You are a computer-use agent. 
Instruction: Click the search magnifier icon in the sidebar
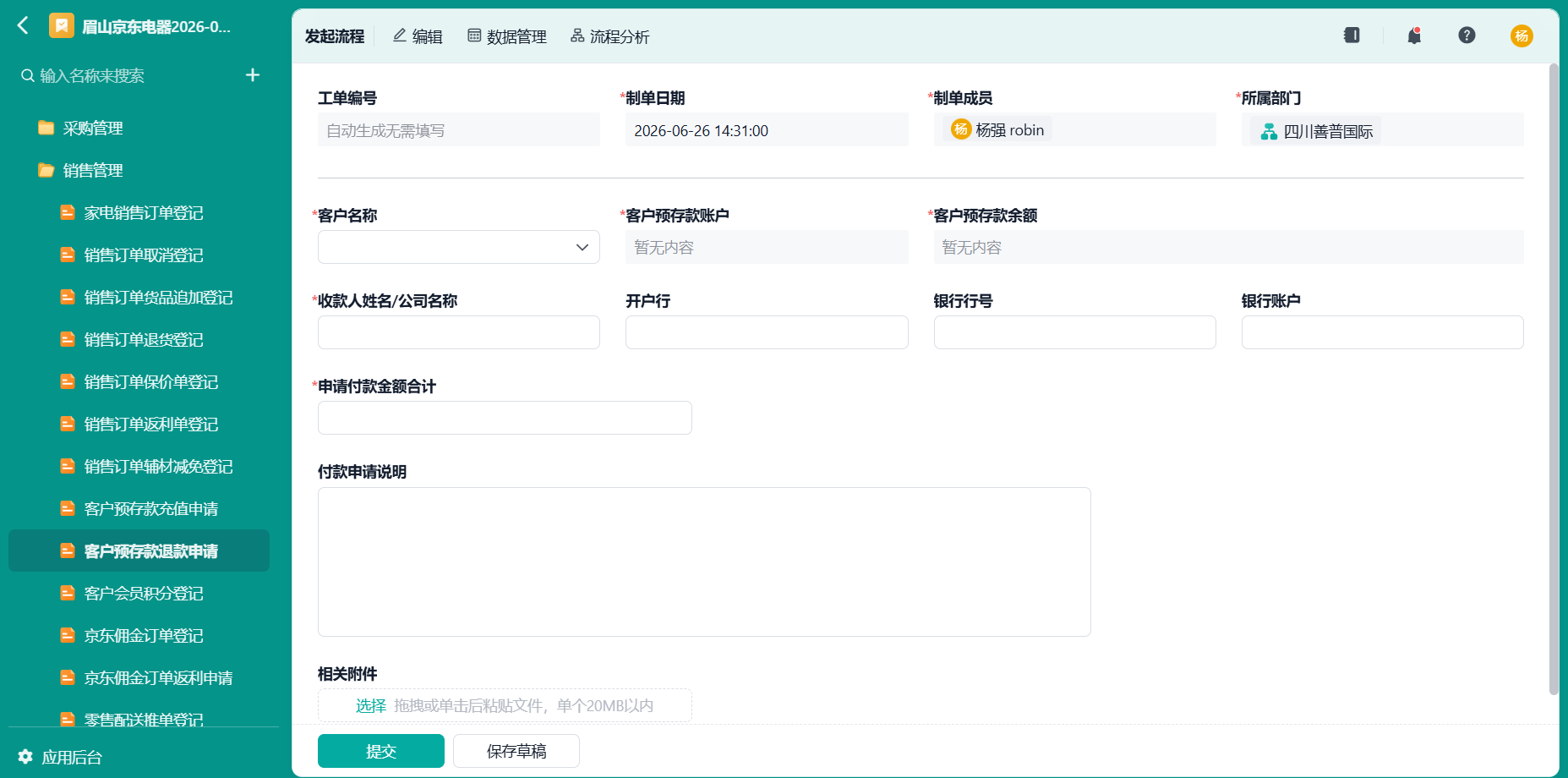28,75
